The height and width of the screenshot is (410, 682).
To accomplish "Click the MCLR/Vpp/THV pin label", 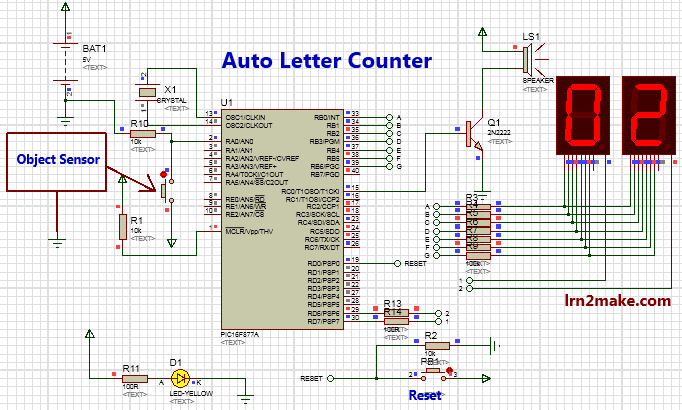I will point(249,231).
